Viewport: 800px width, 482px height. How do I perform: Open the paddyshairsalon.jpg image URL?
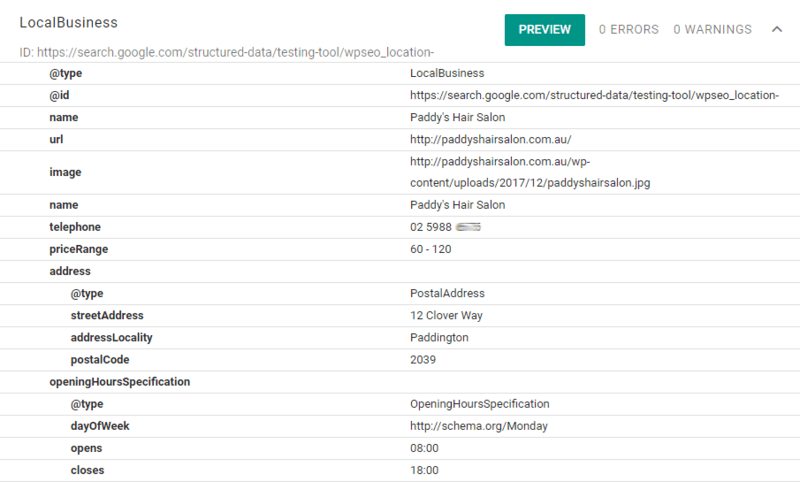coord(530,172)
